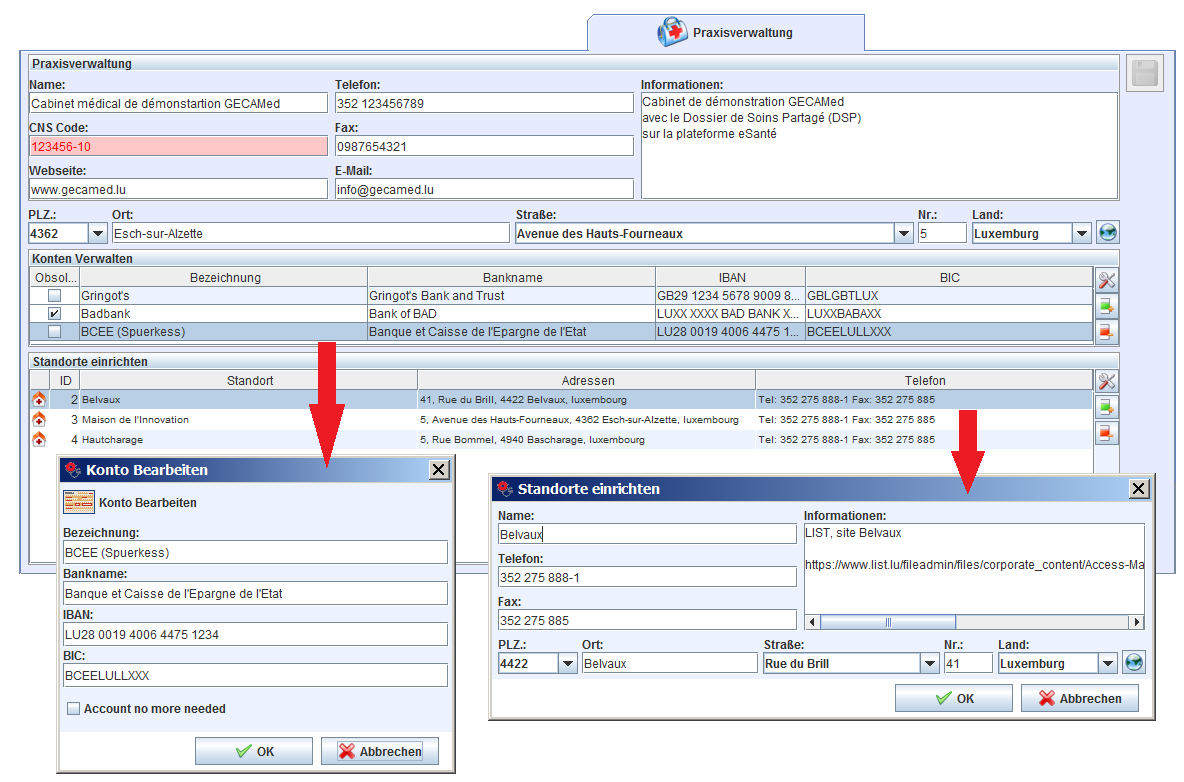Click the green add icon in Konten Verwalten
This screenshot has height=782, width=1184.
[1106, 306]
